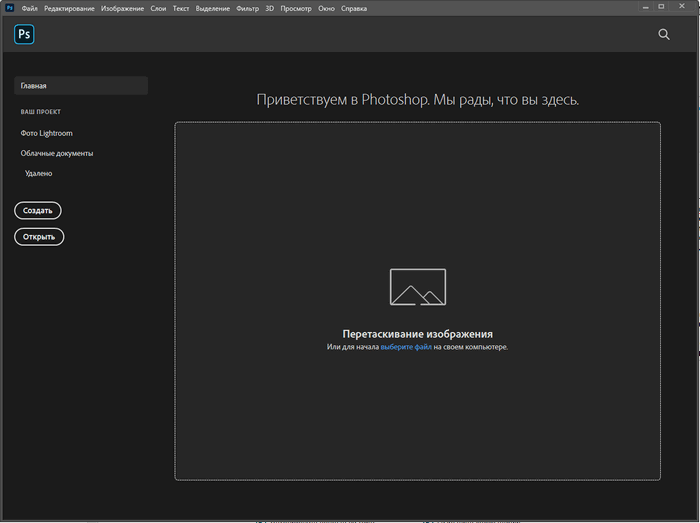
Task: Open the Фильтр menu
Action: pyautogui.click(x=247, y=8)
